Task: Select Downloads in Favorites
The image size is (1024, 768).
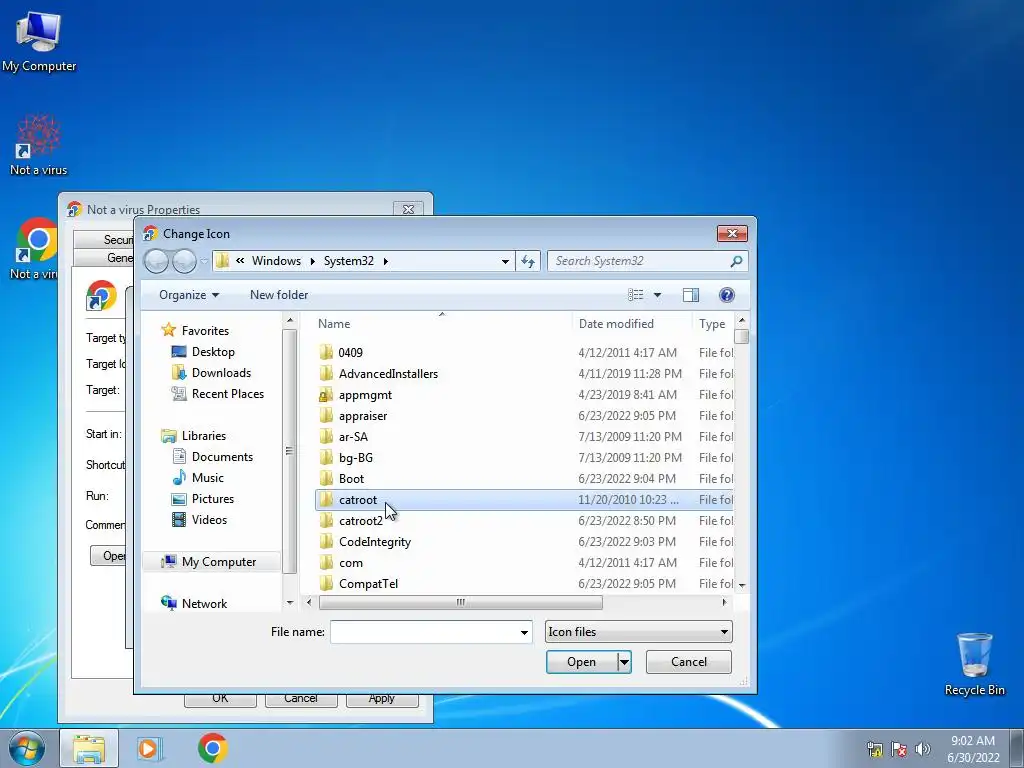Action: pos(211,373)
